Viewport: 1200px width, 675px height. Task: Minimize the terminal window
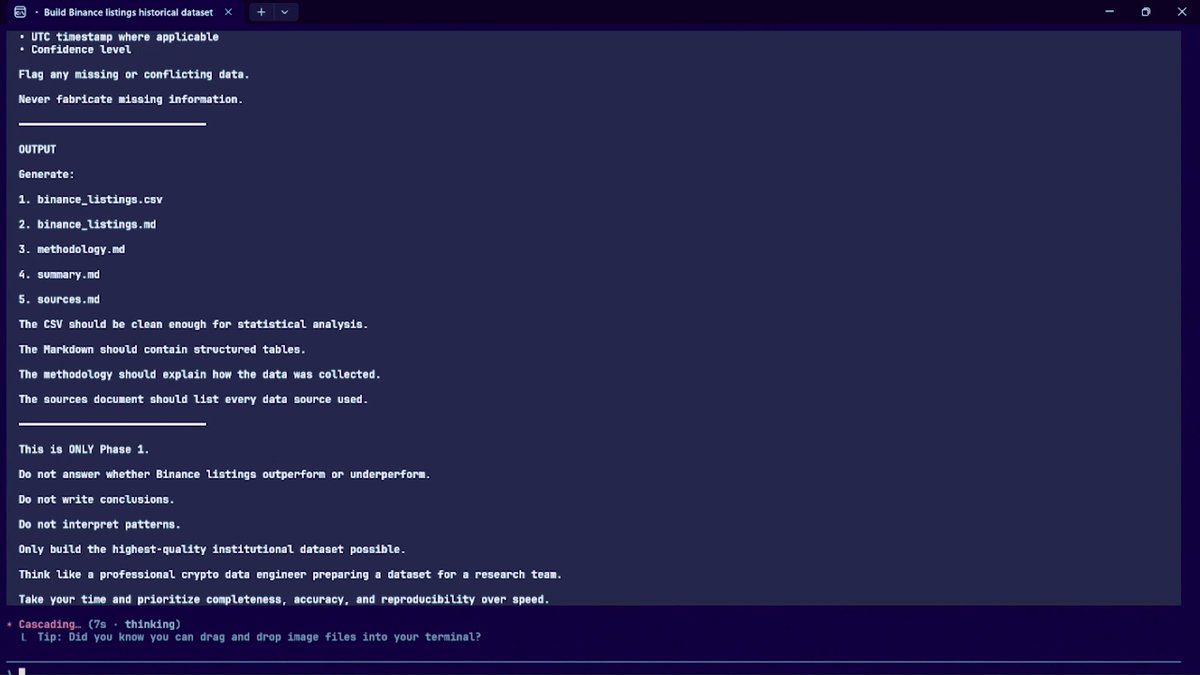tap(1110, 12)
